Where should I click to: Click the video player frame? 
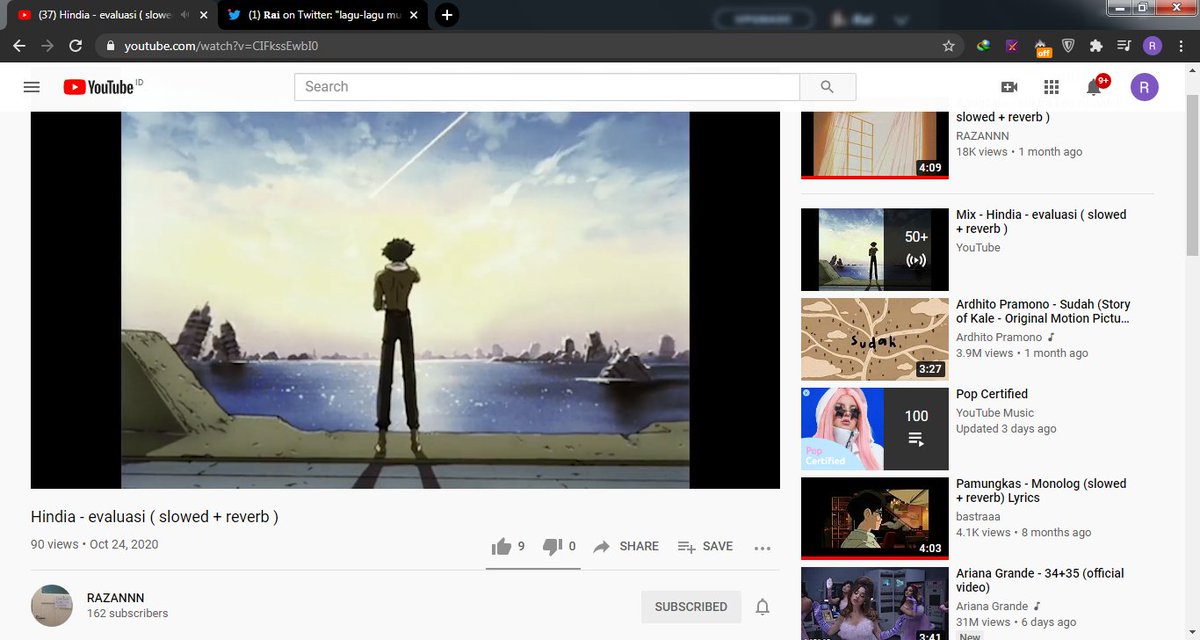[405, 300]
